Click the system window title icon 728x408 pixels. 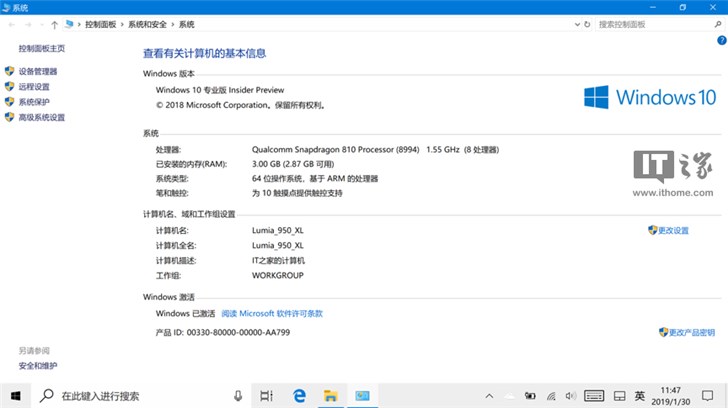pyautogui.click(x=6, y=7)
